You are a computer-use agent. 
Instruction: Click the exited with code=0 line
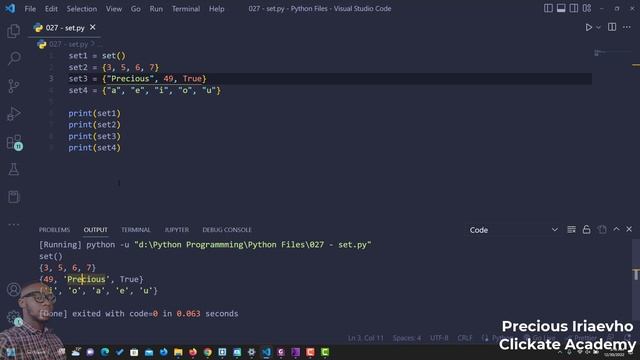139,313
